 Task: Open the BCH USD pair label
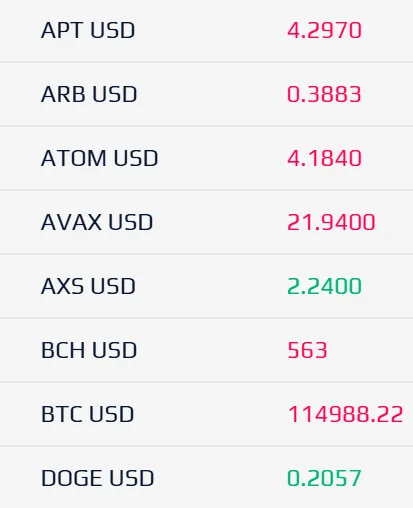click(89, 350)
